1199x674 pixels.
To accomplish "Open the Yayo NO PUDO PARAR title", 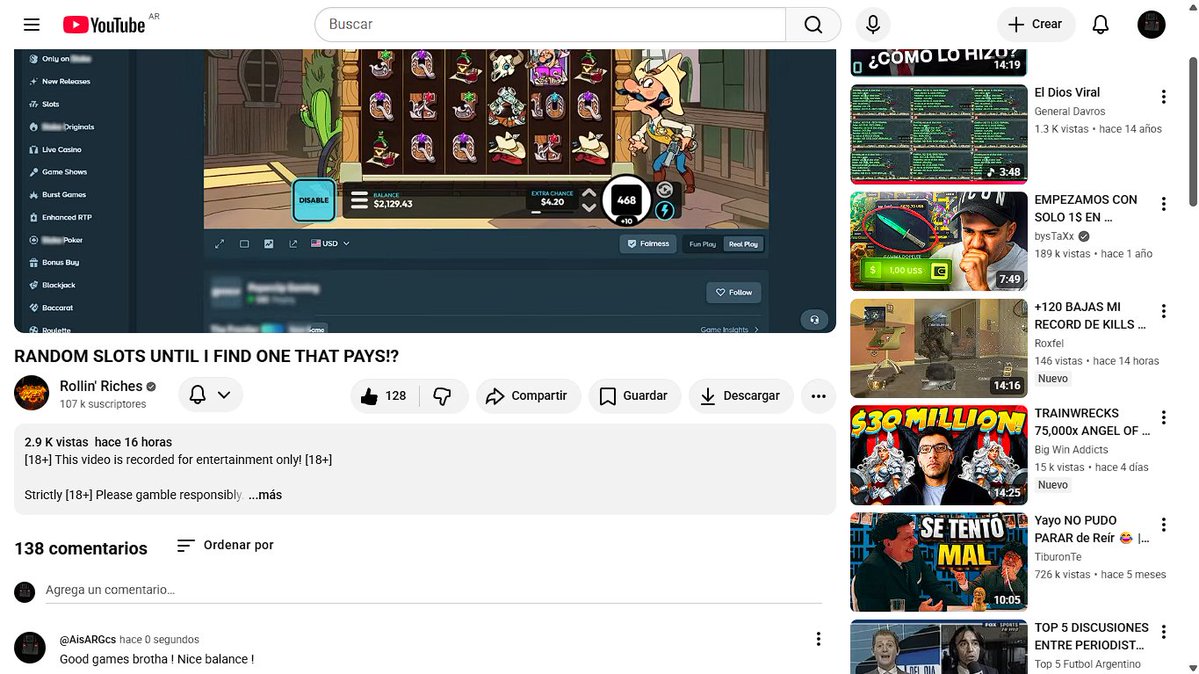I will [x=1092, y=529].
